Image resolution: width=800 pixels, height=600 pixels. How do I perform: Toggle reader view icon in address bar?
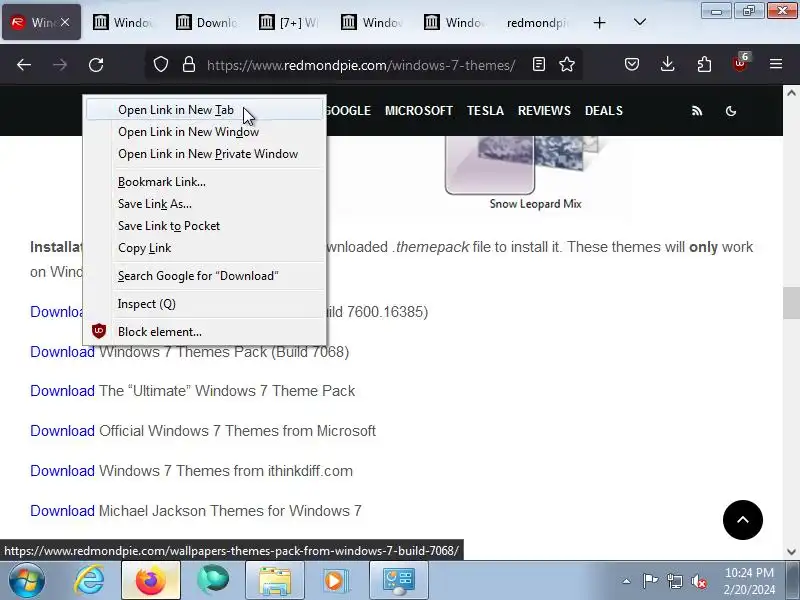pos(539,64)
